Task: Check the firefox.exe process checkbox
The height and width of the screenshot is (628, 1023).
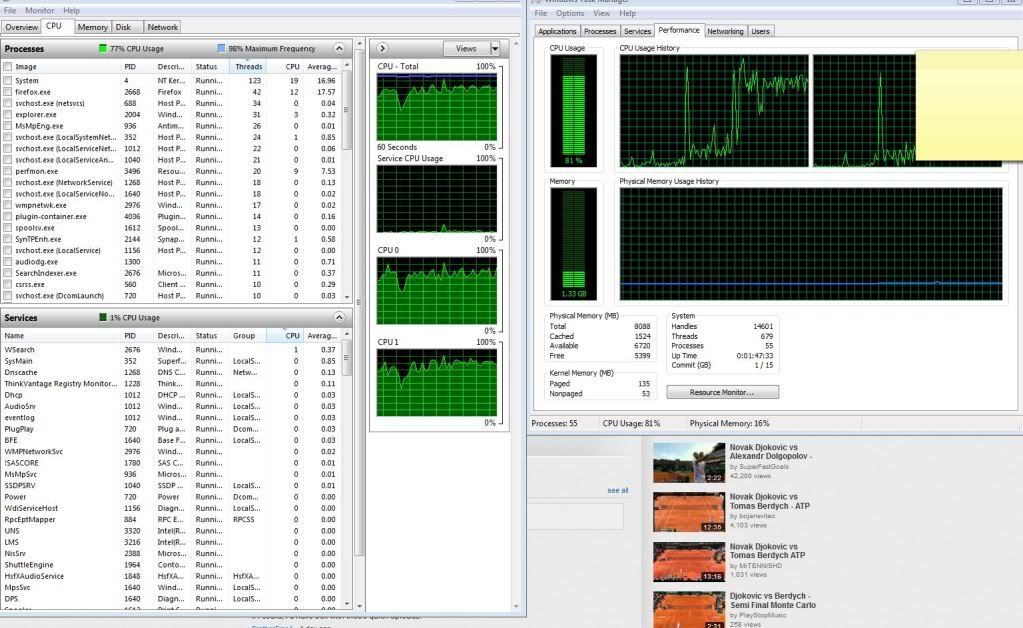Action: pos(8,91)
